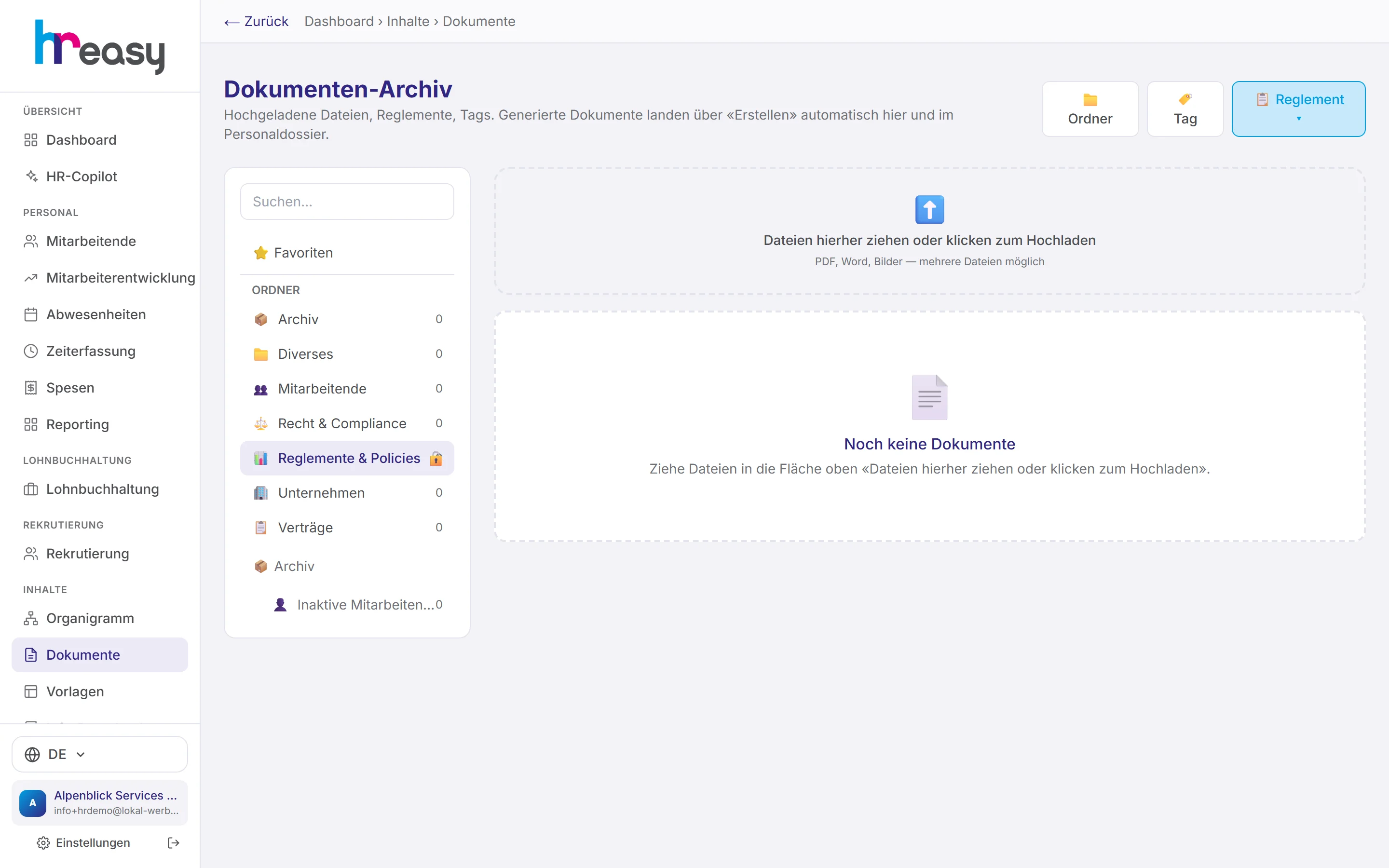Open the Reglement dropdown button
This screenshot has height=868, width=1389.
(1298, 109)
